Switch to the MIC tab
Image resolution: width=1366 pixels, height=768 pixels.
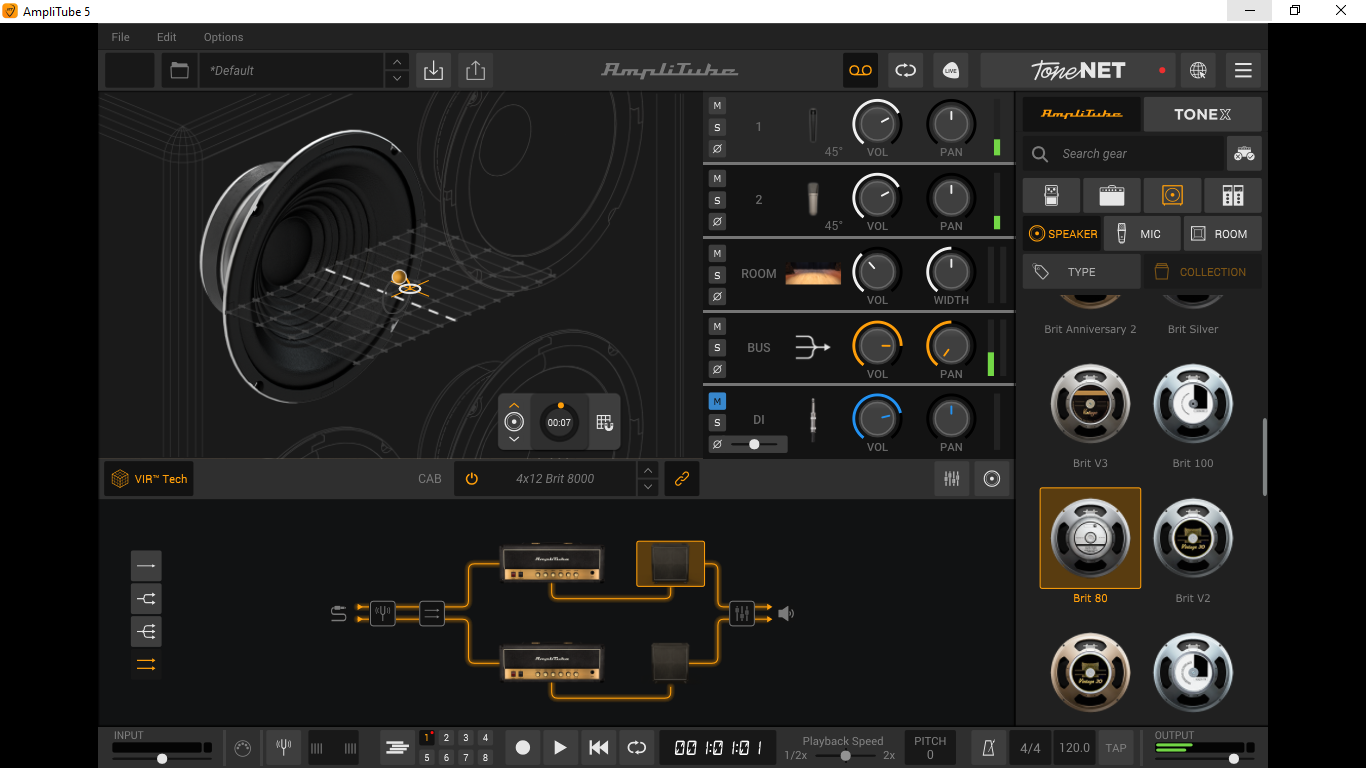(x=1142, y=234)
